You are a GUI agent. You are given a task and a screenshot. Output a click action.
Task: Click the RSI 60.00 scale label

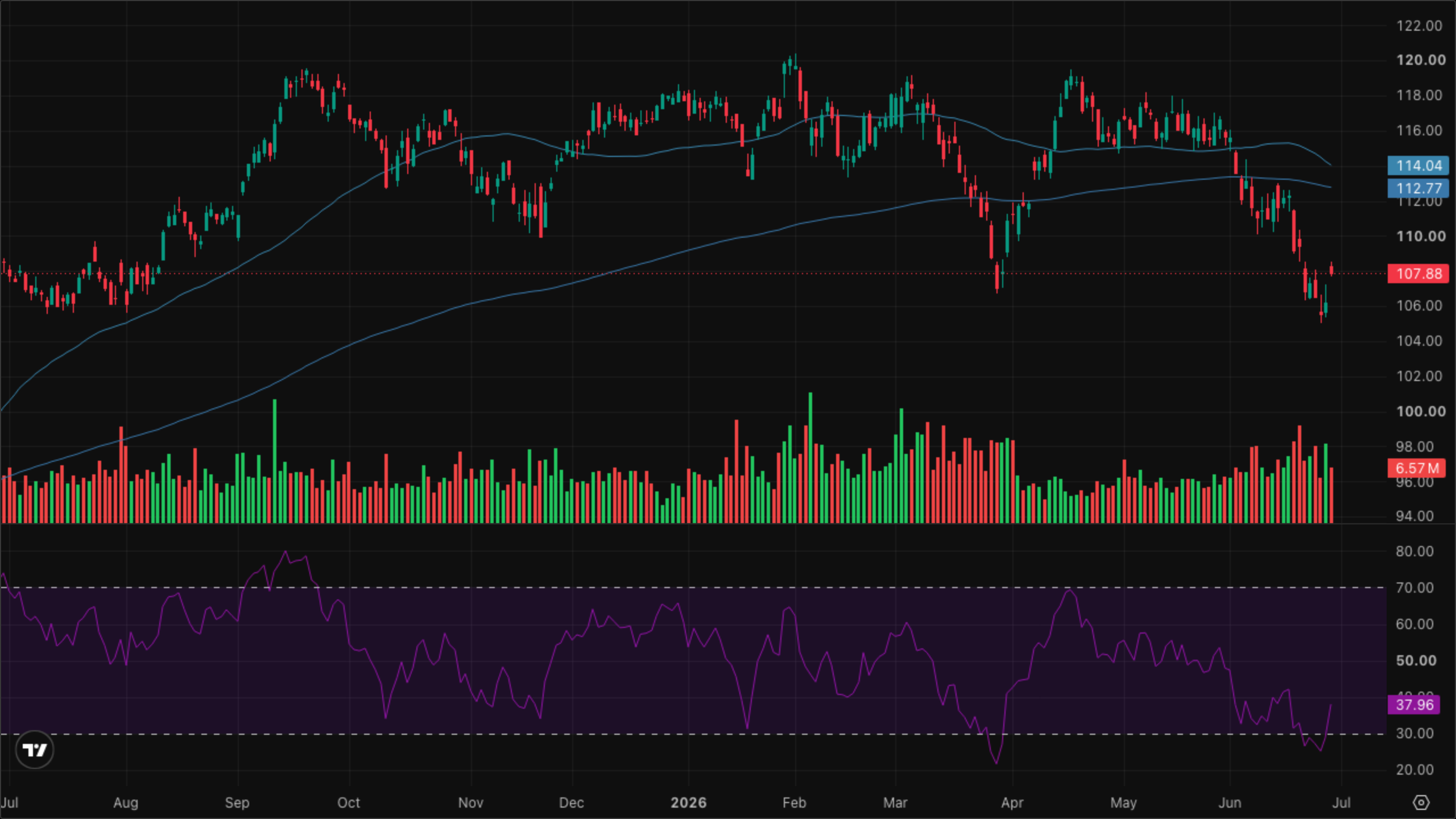tap(1414, 624)
